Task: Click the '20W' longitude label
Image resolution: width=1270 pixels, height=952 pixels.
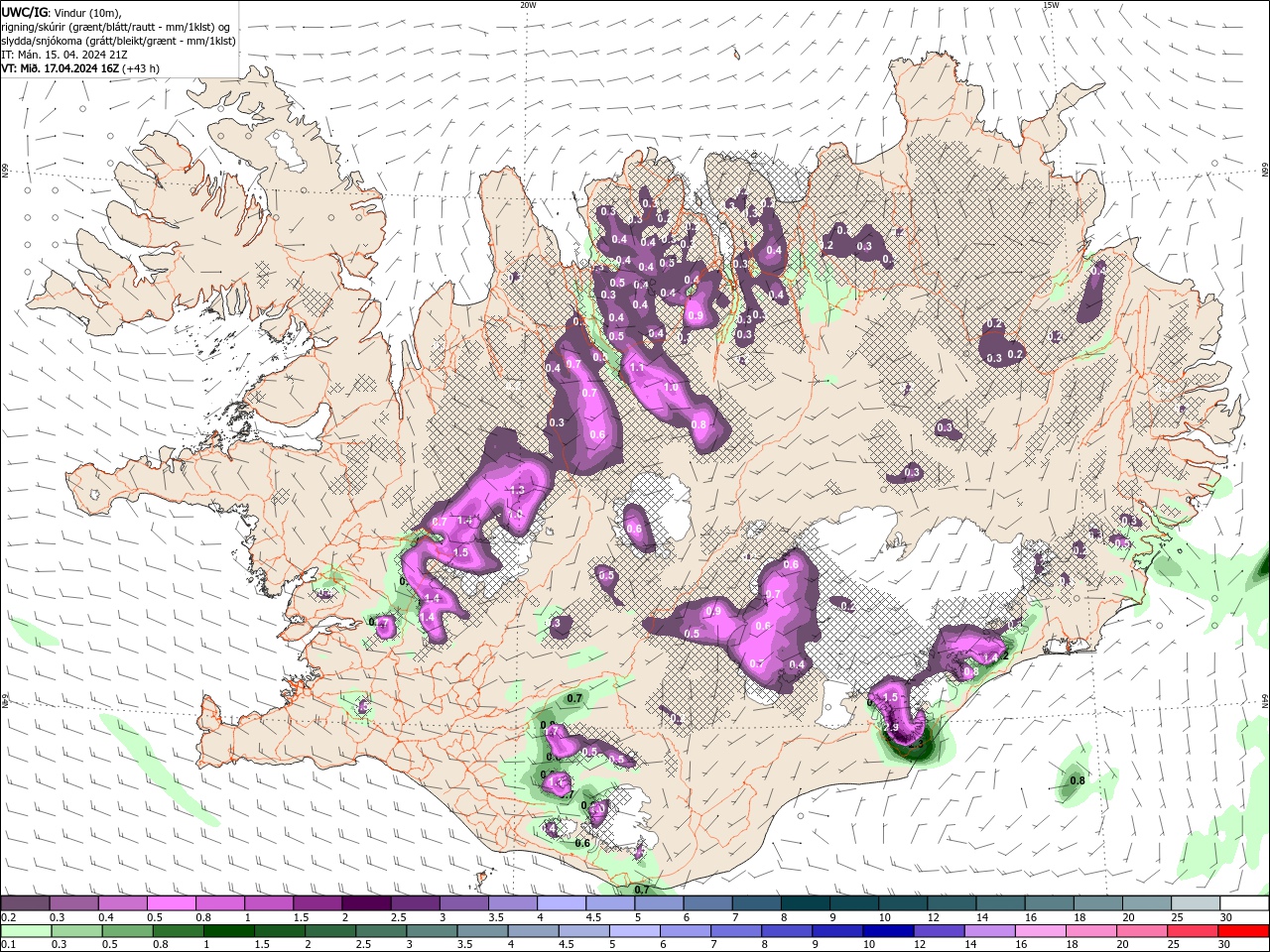Action: [528, 5]
